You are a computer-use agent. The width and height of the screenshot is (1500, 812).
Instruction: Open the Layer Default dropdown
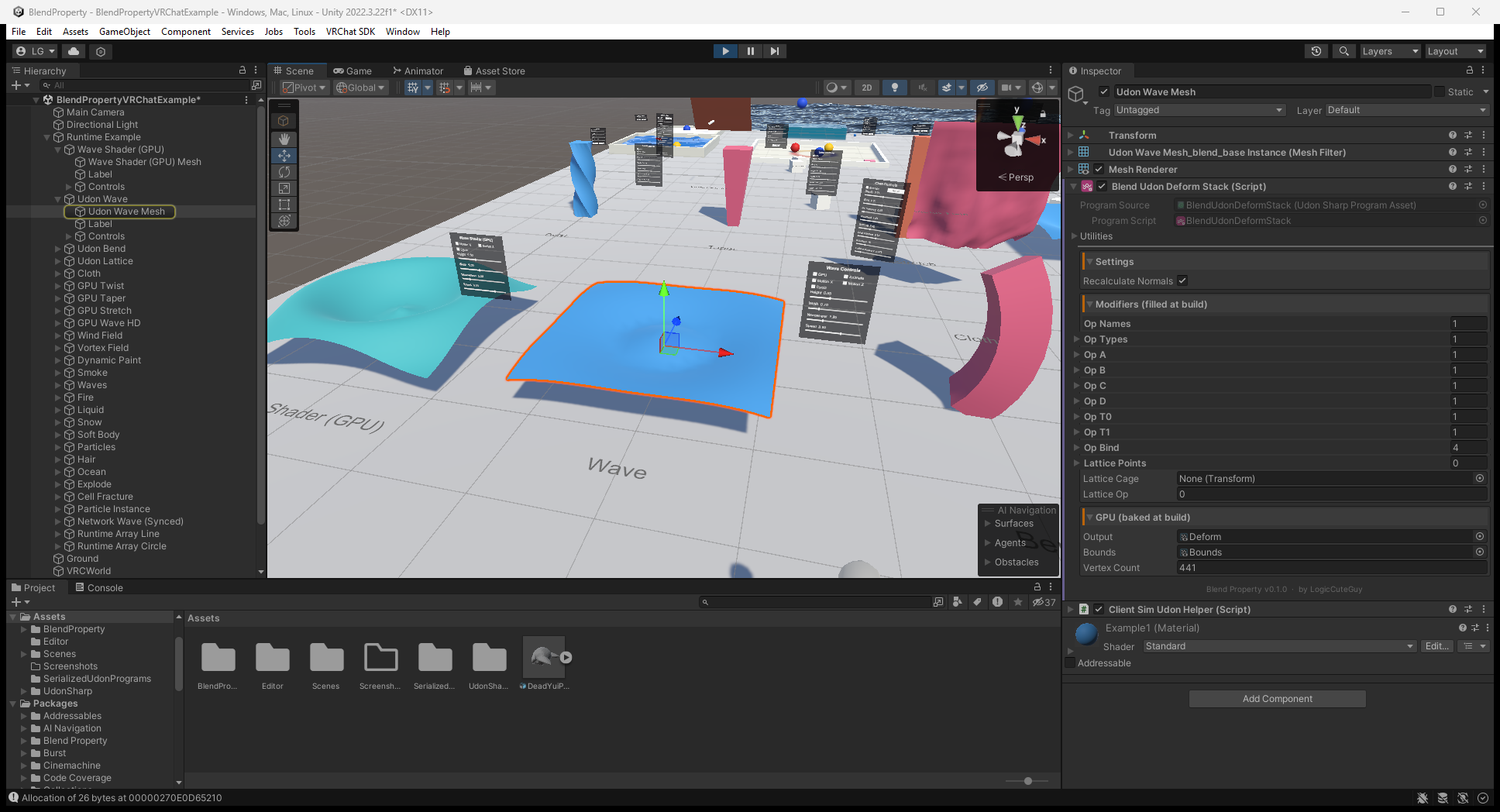[1407, 110]
